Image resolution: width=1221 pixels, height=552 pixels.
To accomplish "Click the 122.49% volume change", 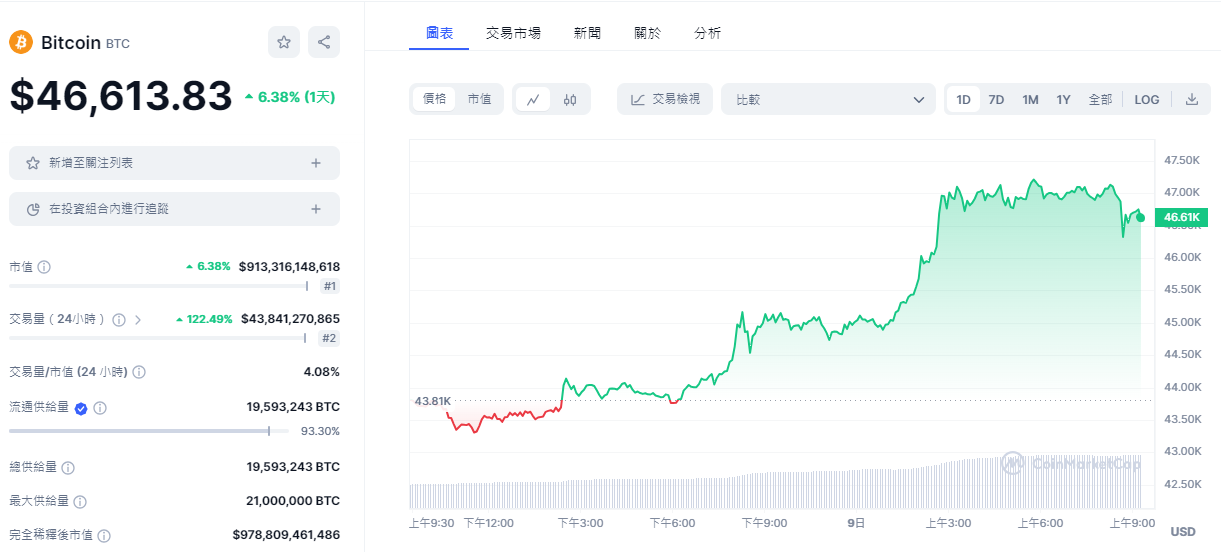I will click(x=204, y=319).
